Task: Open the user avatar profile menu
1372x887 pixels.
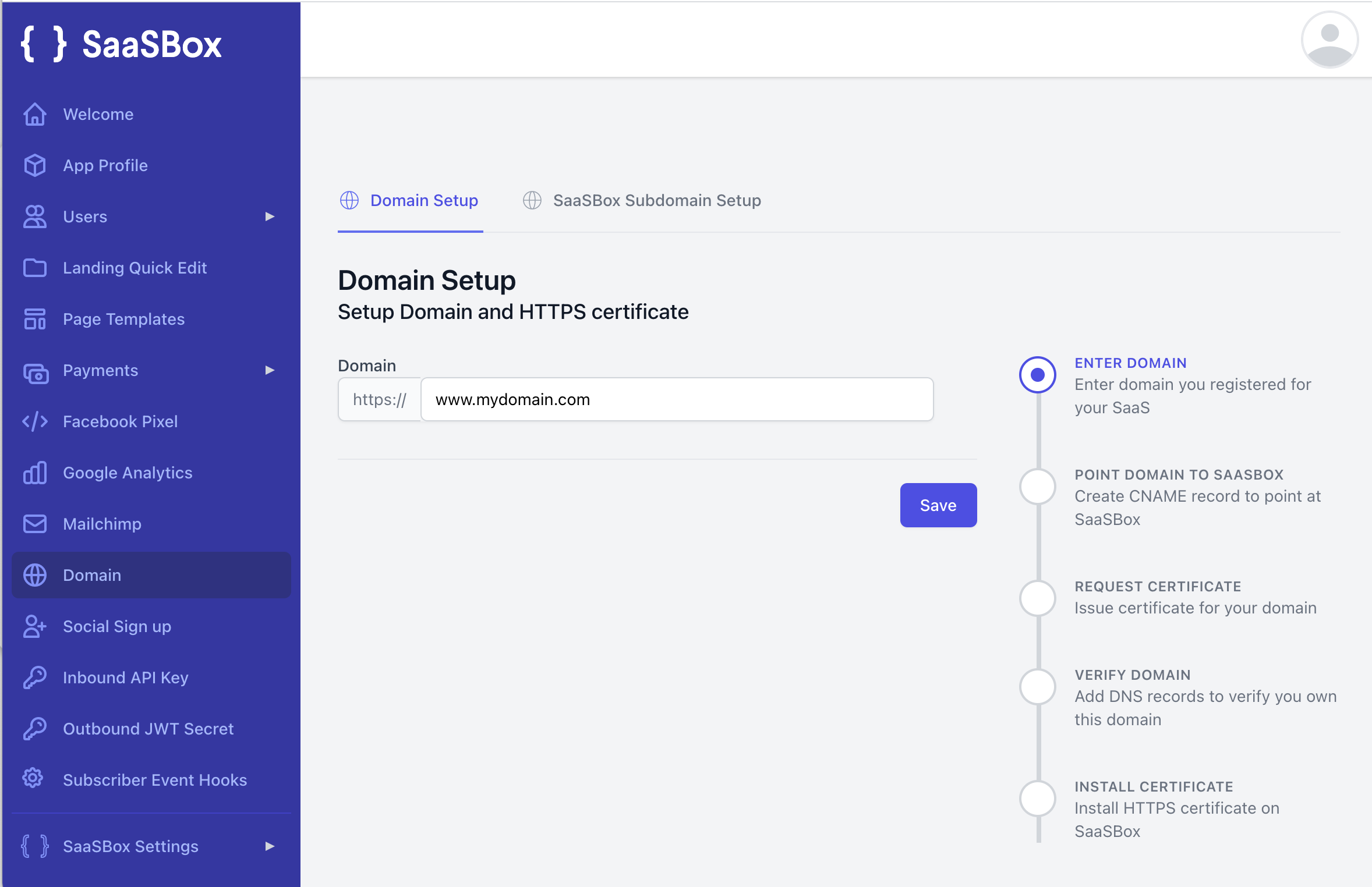Action: [1329, 40]
